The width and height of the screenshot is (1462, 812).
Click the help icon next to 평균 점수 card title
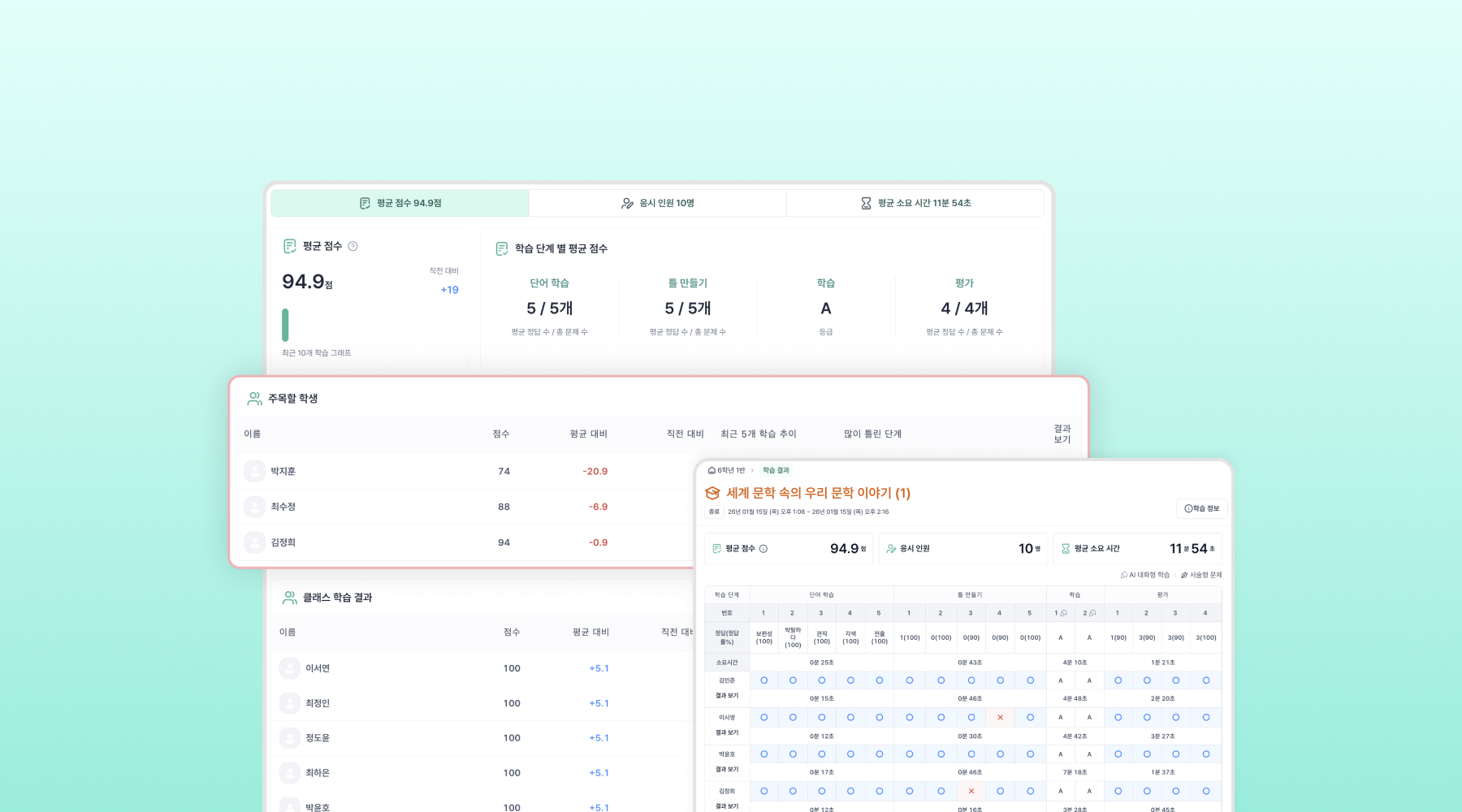point(353,246)
